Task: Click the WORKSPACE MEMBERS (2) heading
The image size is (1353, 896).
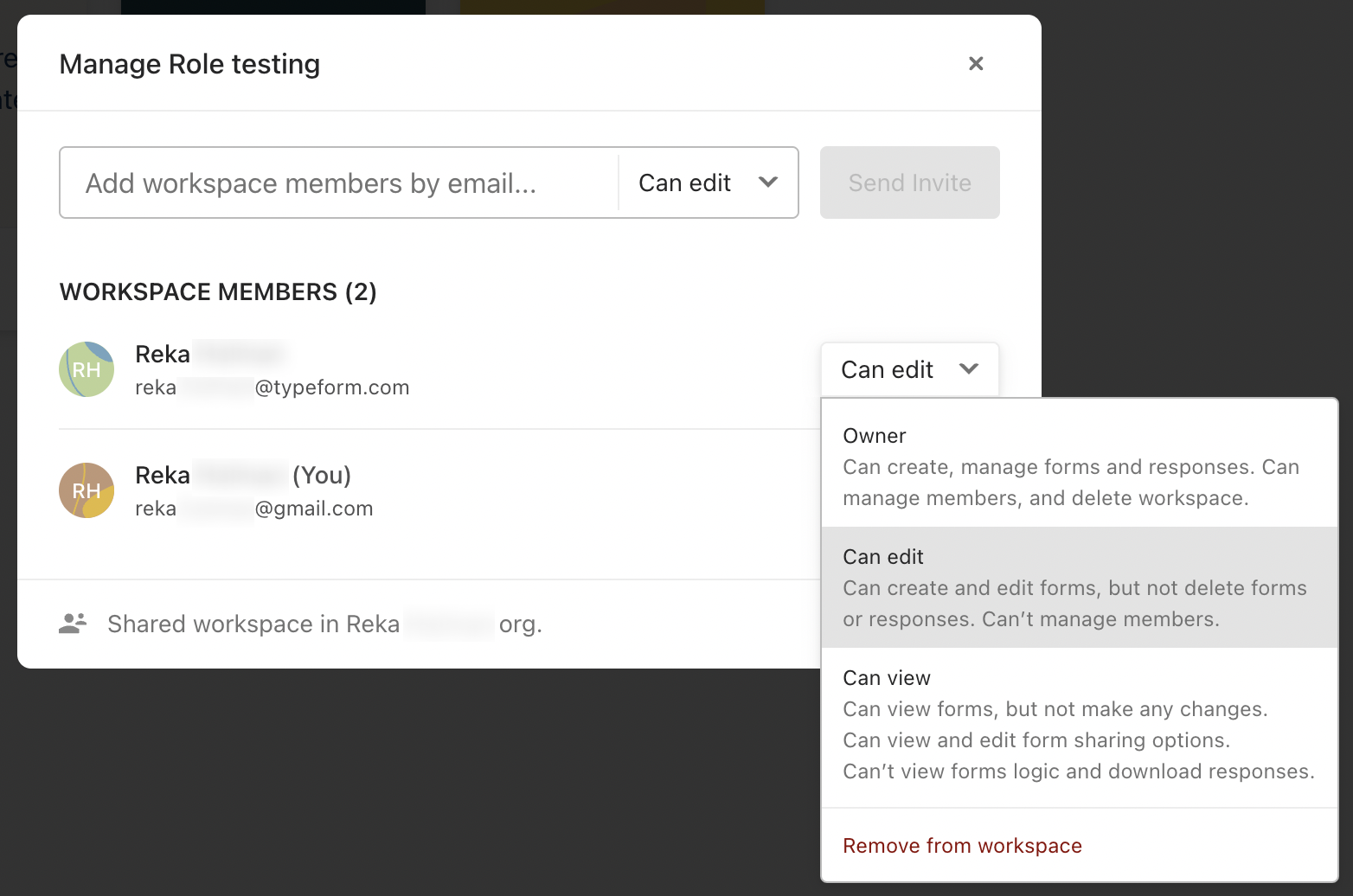Action: pyautogui.click(x=218, y=291)
